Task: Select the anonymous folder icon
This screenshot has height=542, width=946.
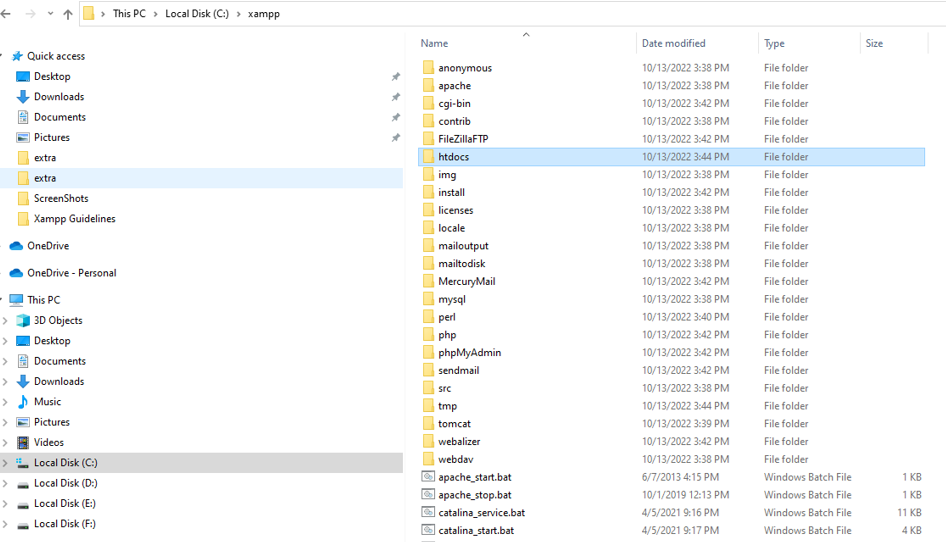Action: (428, 68)
